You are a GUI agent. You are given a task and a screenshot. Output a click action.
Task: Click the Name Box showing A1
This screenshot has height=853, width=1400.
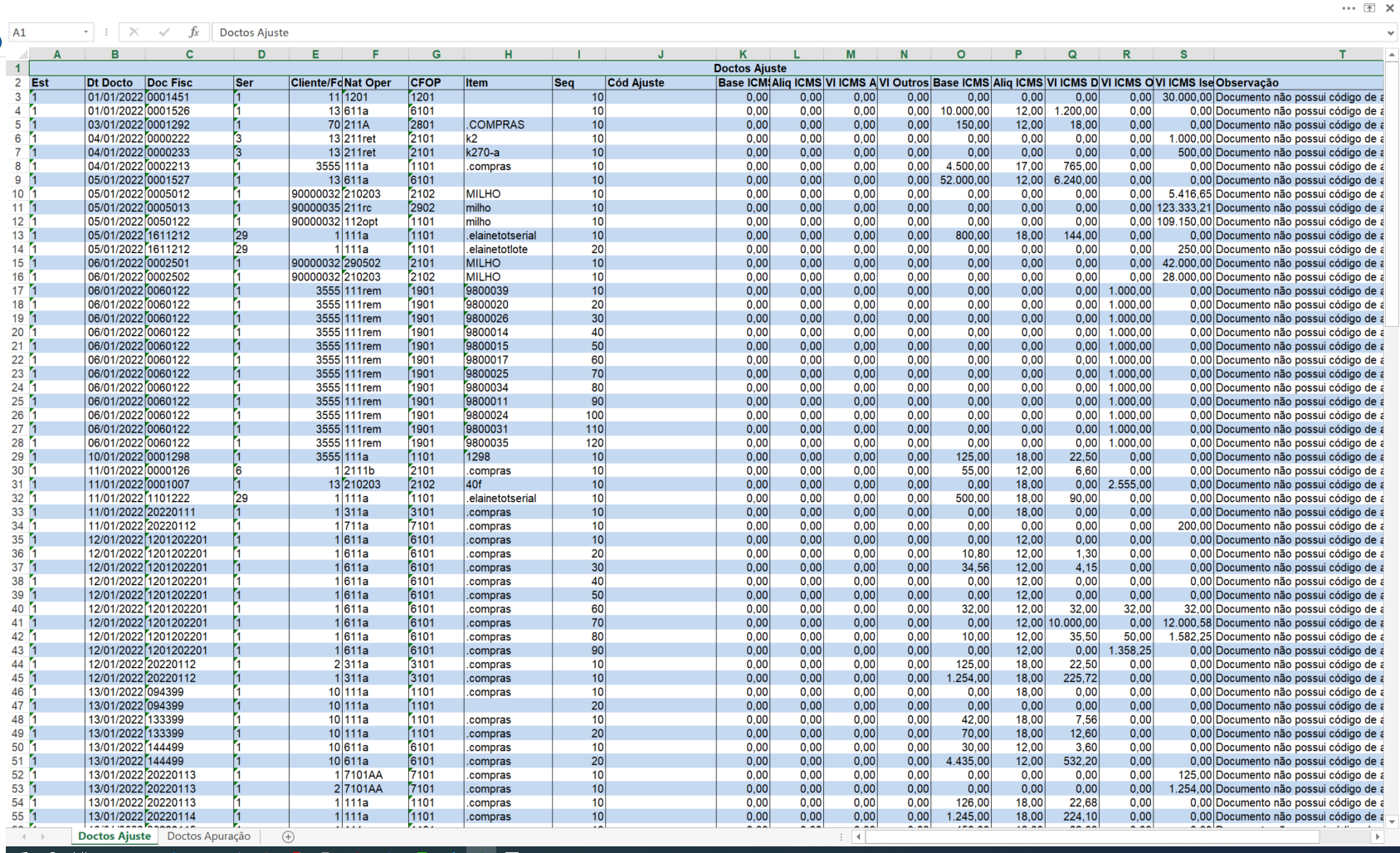[x=46, y=32]
